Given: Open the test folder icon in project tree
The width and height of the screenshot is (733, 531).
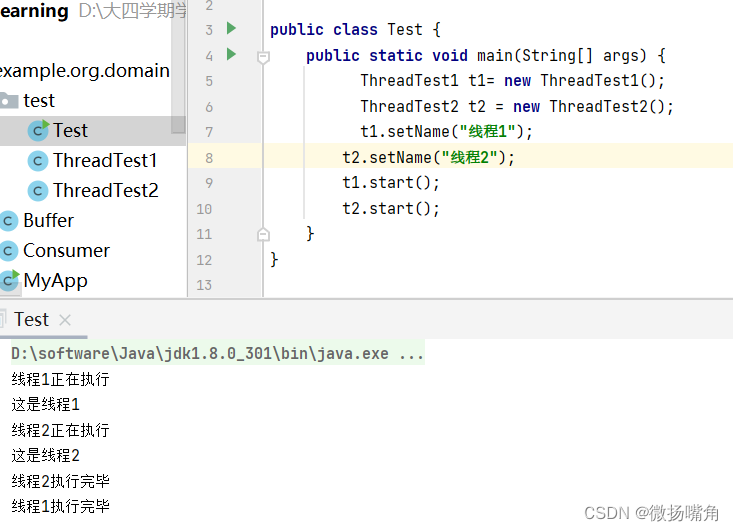Looking at the screenshot, I should click(9, 100).
